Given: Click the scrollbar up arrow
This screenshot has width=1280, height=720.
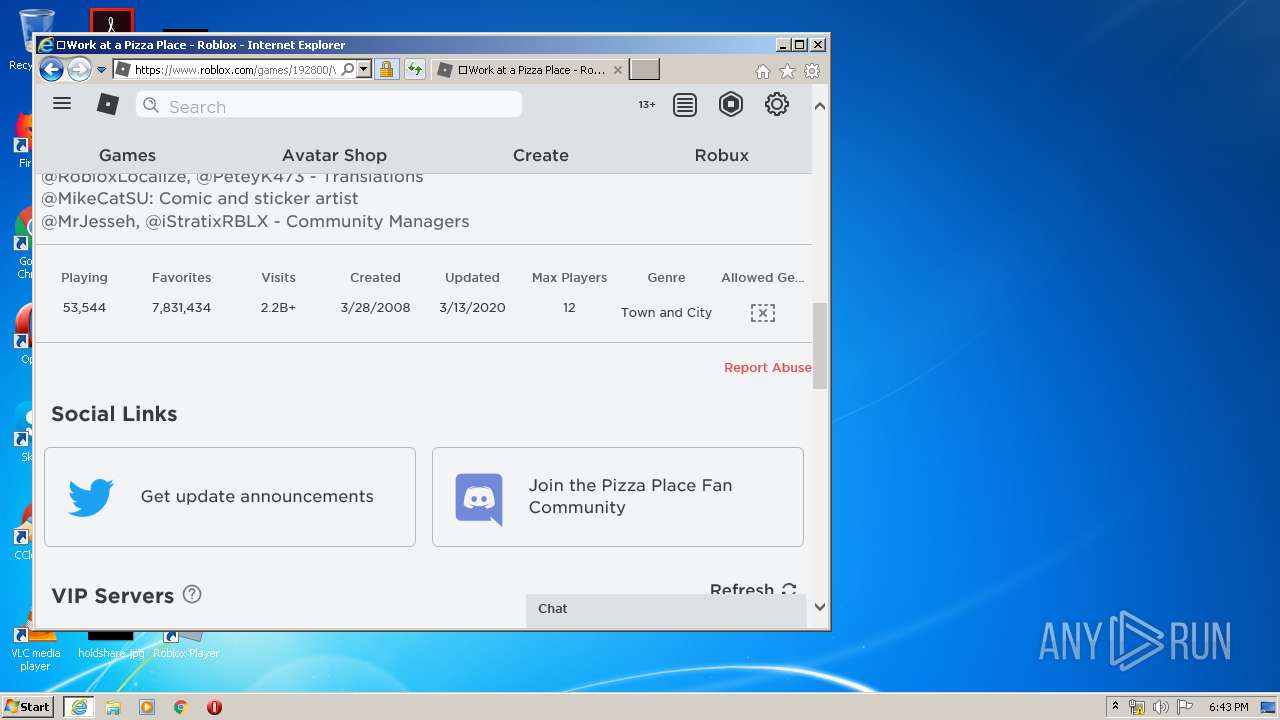Looking at the screenshot, I should [820, 106].
